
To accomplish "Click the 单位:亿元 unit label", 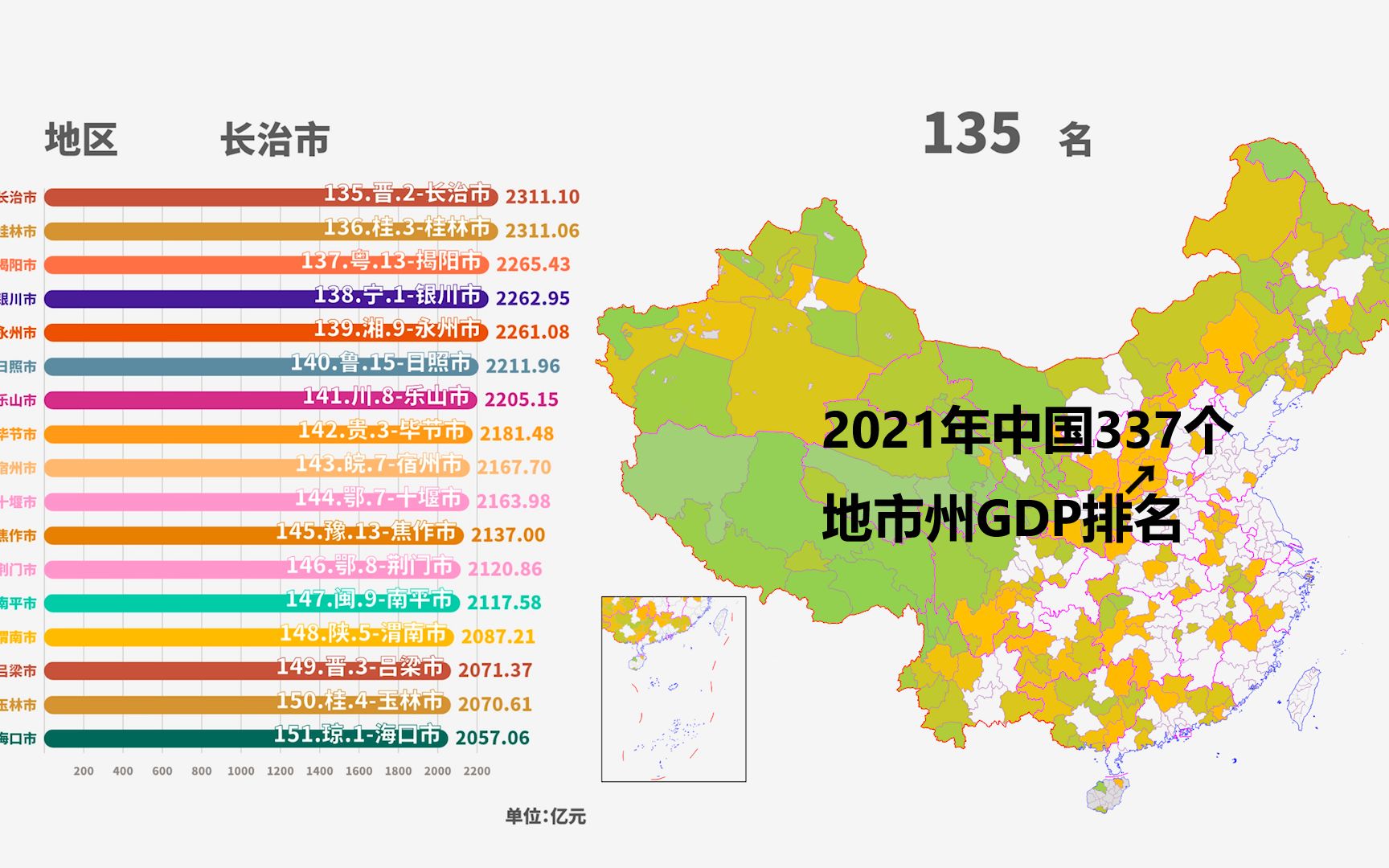I will tap(546, 817).
